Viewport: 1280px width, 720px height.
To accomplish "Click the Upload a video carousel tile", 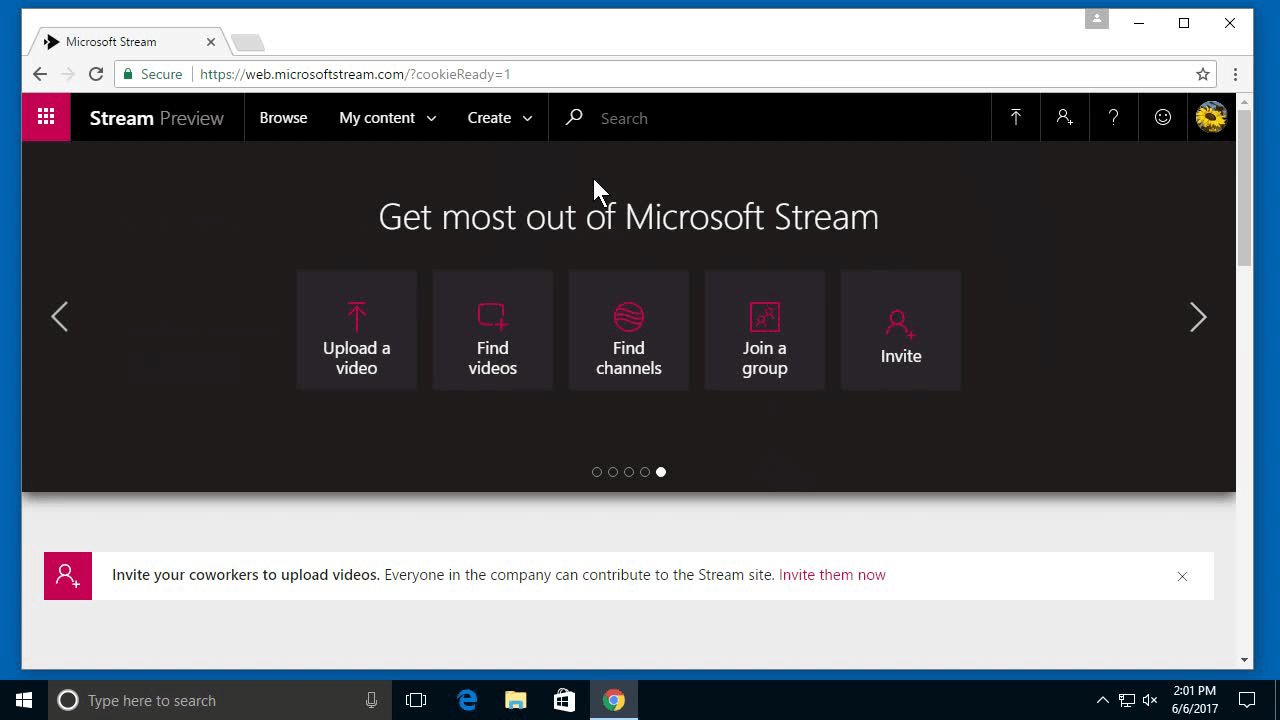I will pos(356,329).
